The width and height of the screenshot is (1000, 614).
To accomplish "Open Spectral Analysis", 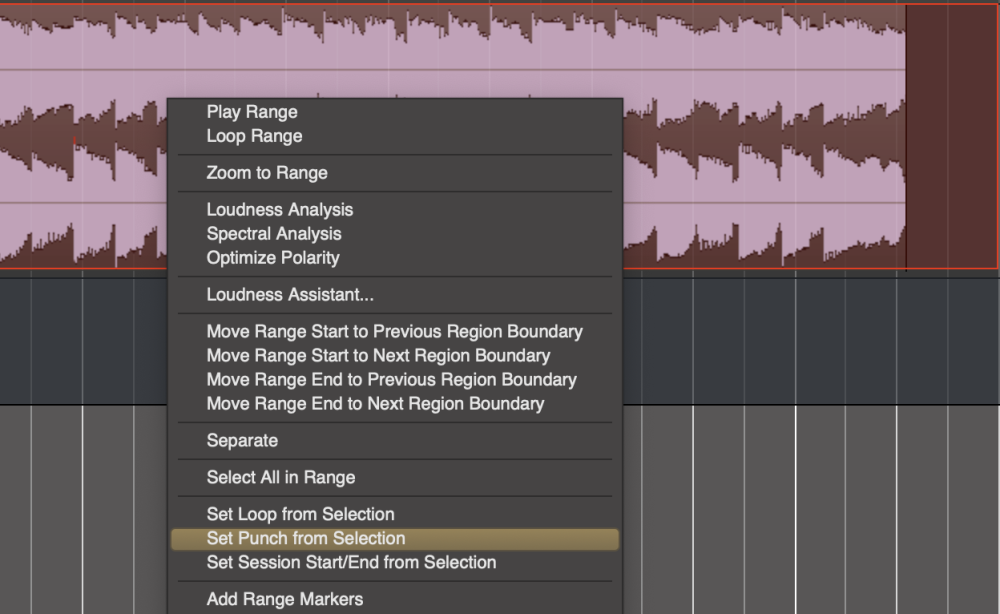I will pos(273,233).
